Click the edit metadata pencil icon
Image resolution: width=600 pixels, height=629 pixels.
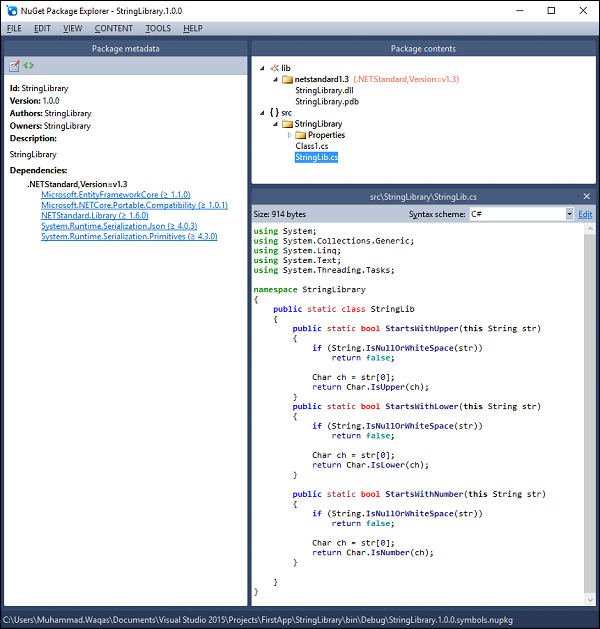tap(14, 66)
